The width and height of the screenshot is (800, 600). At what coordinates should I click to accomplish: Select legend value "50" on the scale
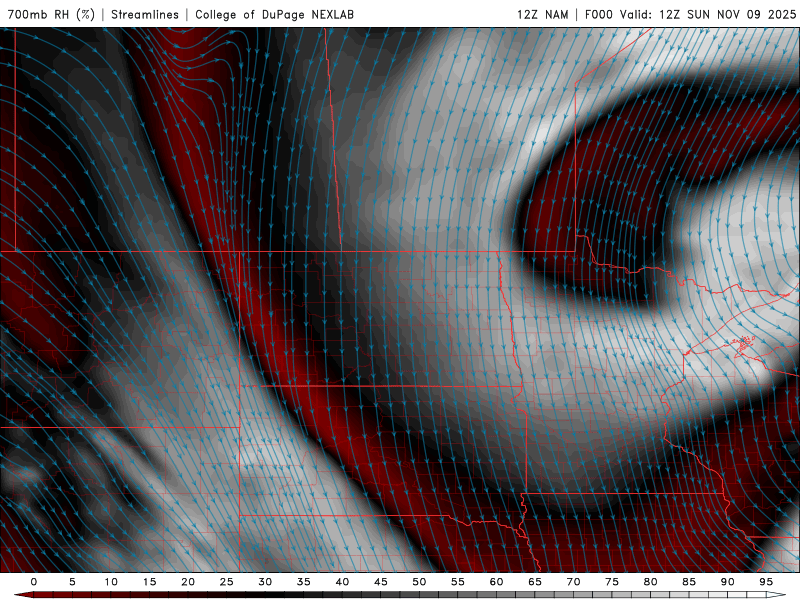(x=419, y=582)
